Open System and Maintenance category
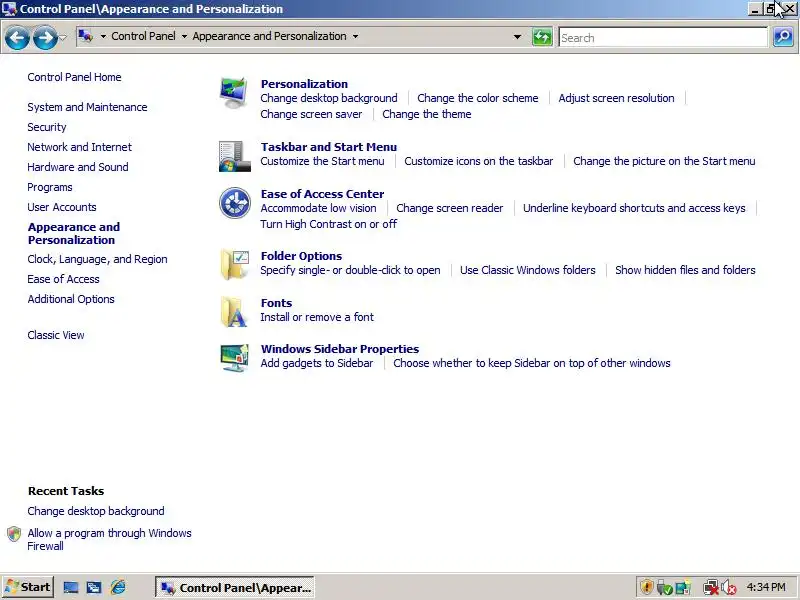This screenshot has height=600, width=800. click(87, 107)
